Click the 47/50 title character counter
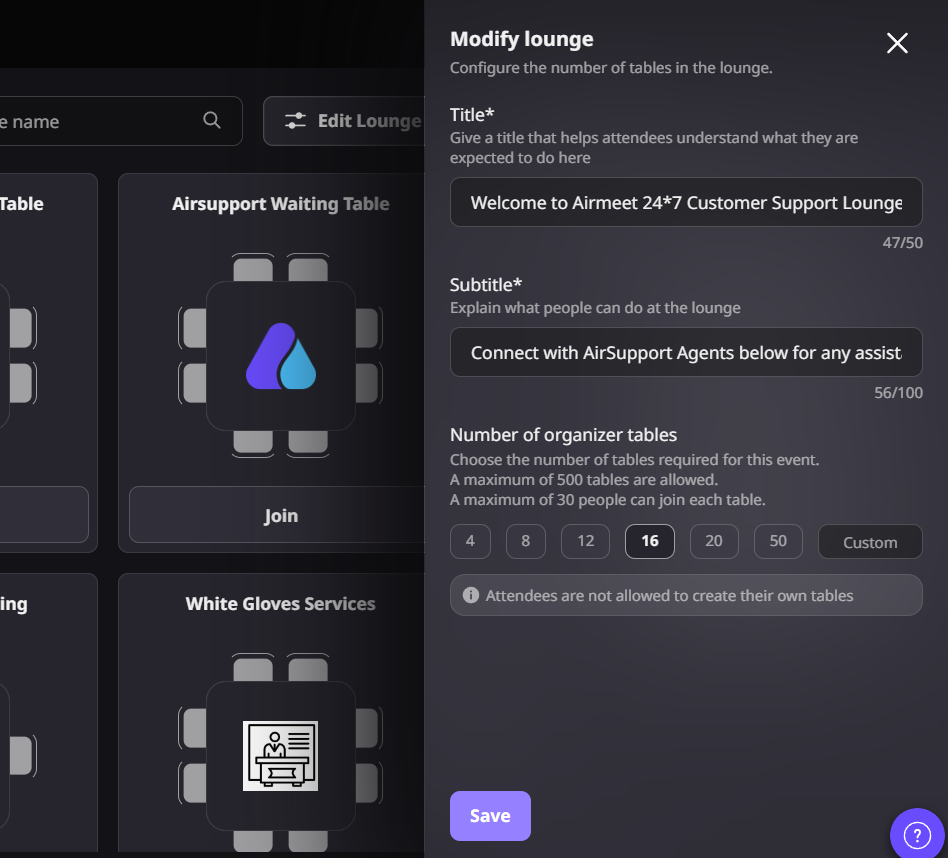This screenshot has height=858, width=948. click(x=903, y=242)
